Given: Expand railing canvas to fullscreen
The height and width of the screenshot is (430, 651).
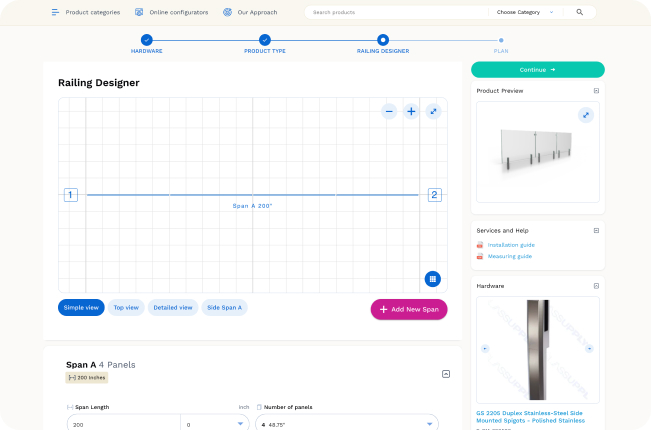Looking at the screenshot, I should (x=433, y=111).
